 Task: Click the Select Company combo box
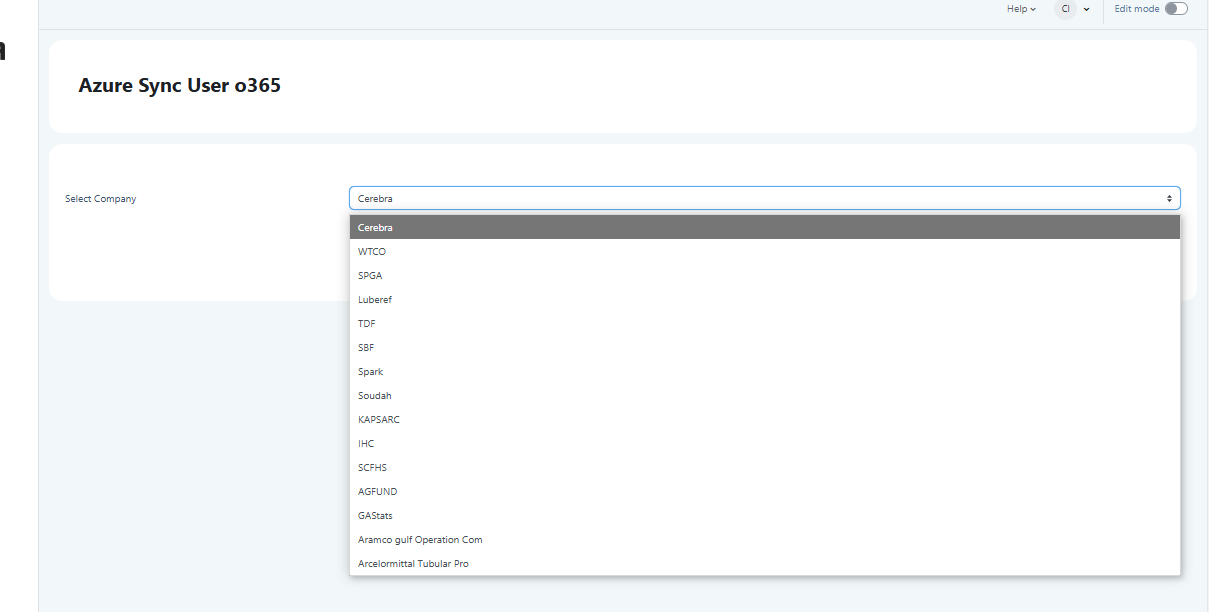[764, 198]
